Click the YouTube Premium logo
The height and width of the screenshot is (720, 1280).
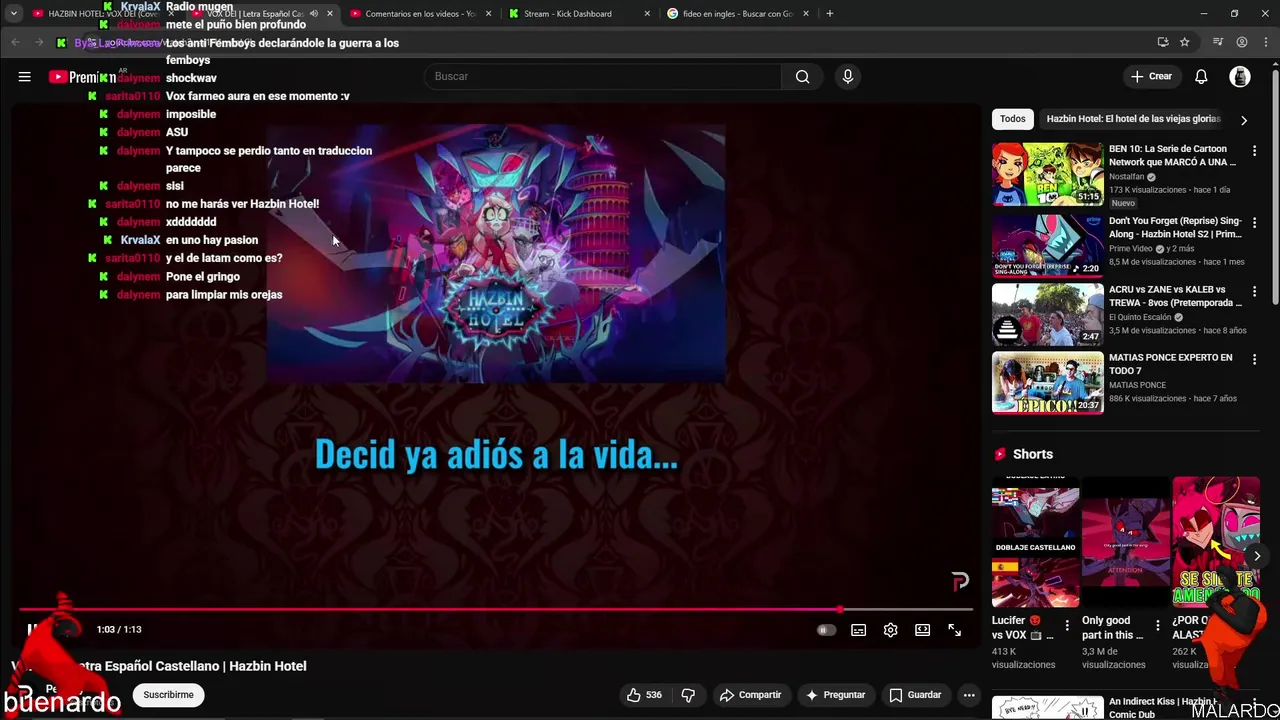[x=82, y=77]
